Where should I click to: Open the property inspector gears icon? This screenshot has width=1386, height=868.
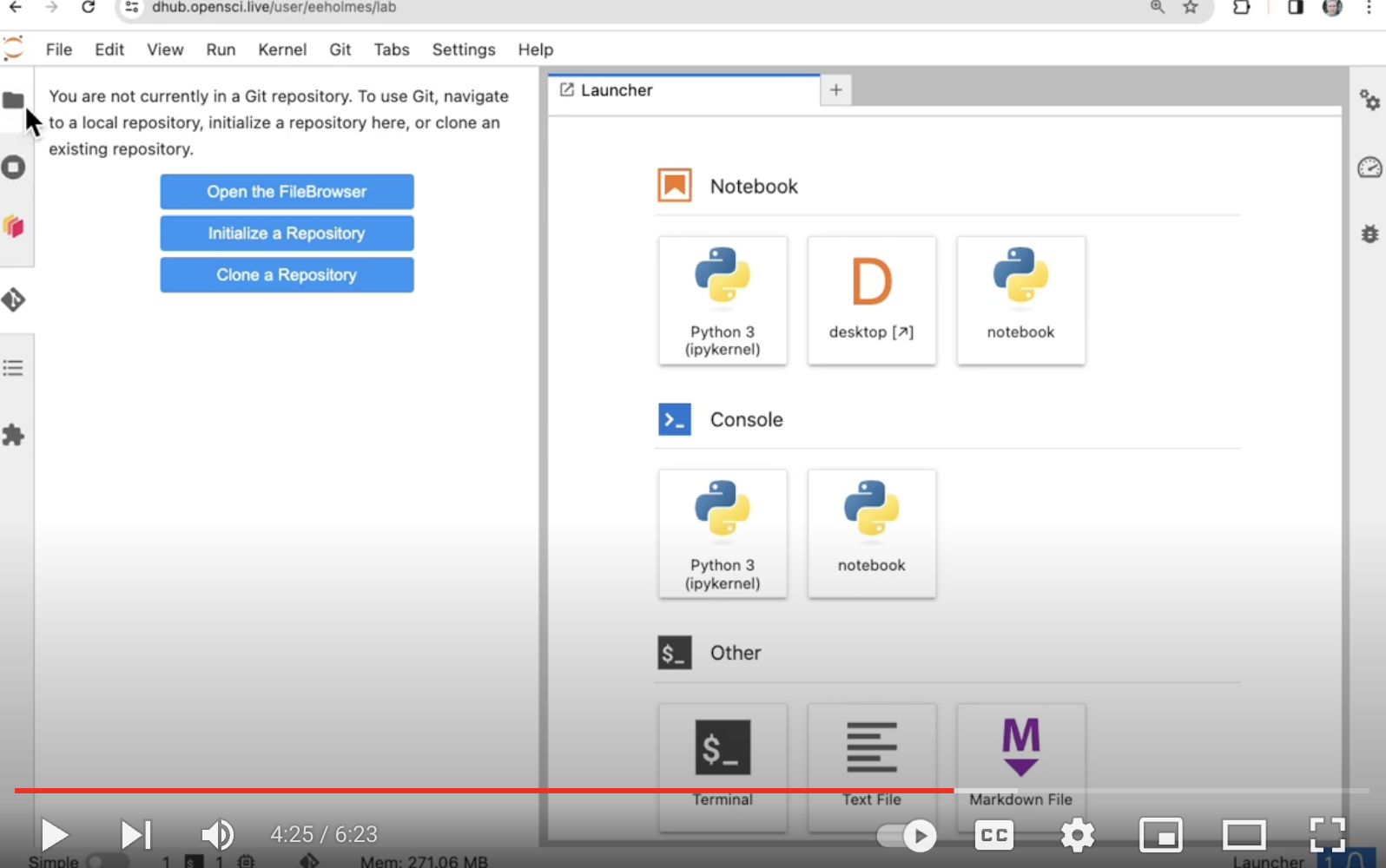pos(1369,101)
